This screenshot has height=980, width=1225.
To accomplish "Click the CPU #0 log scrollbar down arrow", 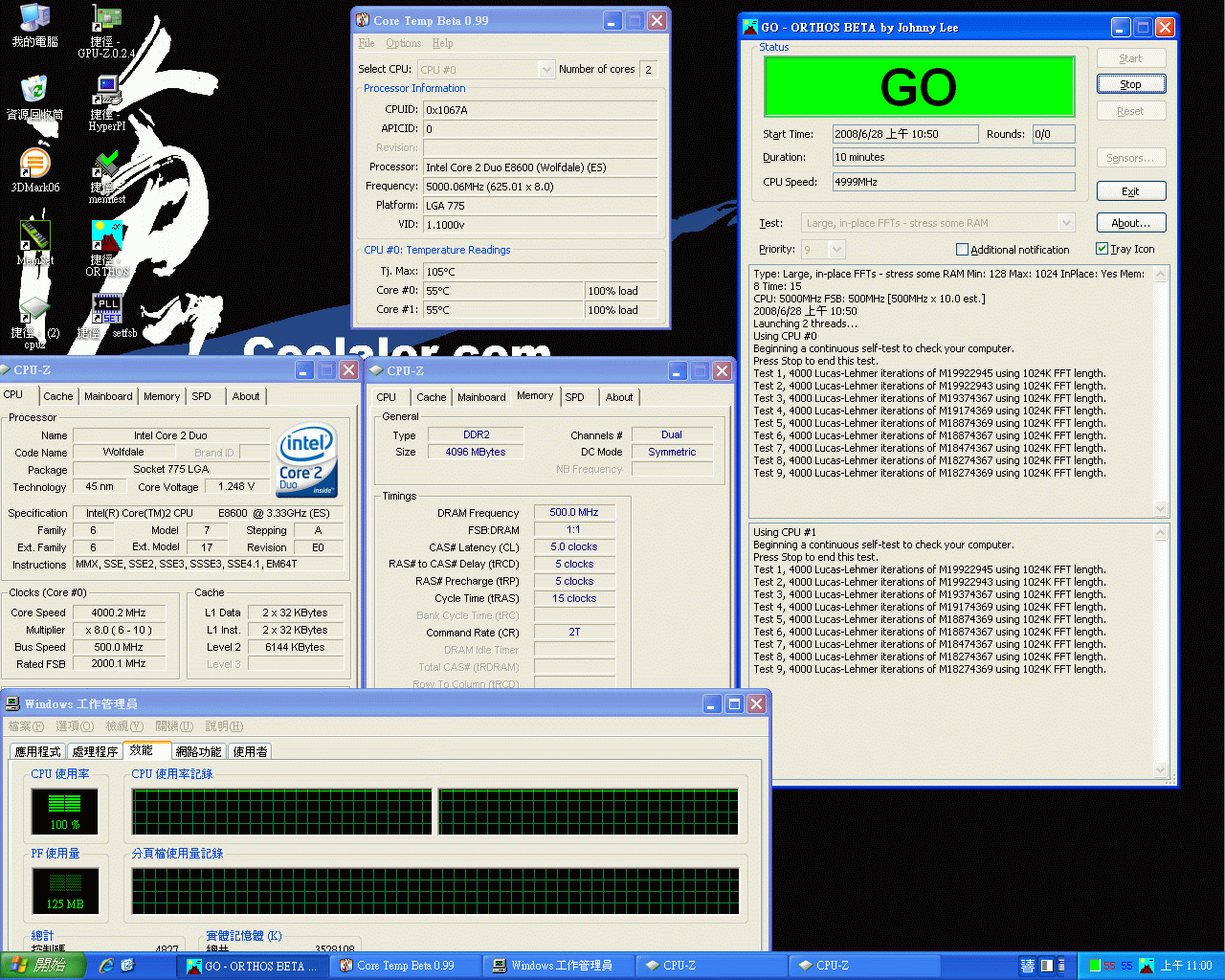I will (1161, 509).
